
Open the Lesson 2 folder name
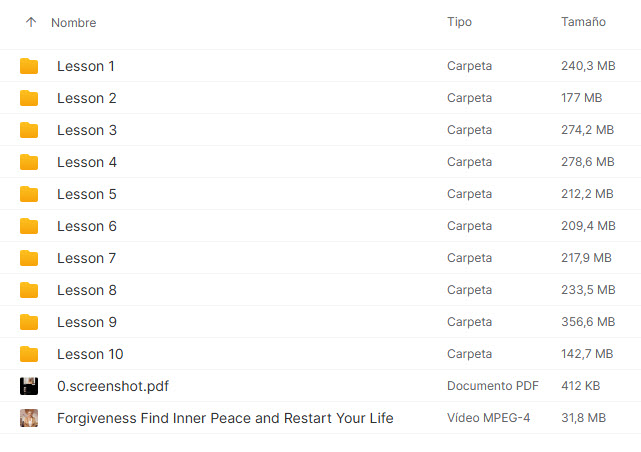pos(87,98)
